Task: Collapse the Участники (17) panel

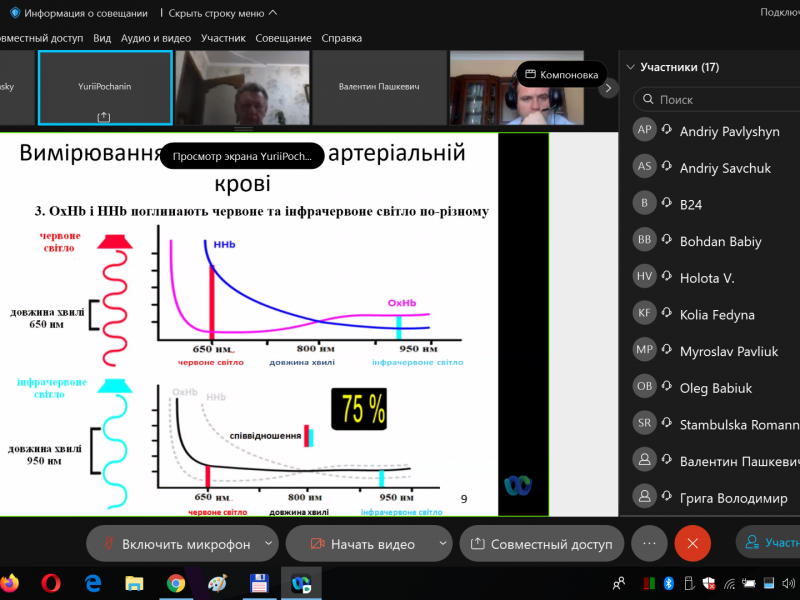Action: coord(630,68)
